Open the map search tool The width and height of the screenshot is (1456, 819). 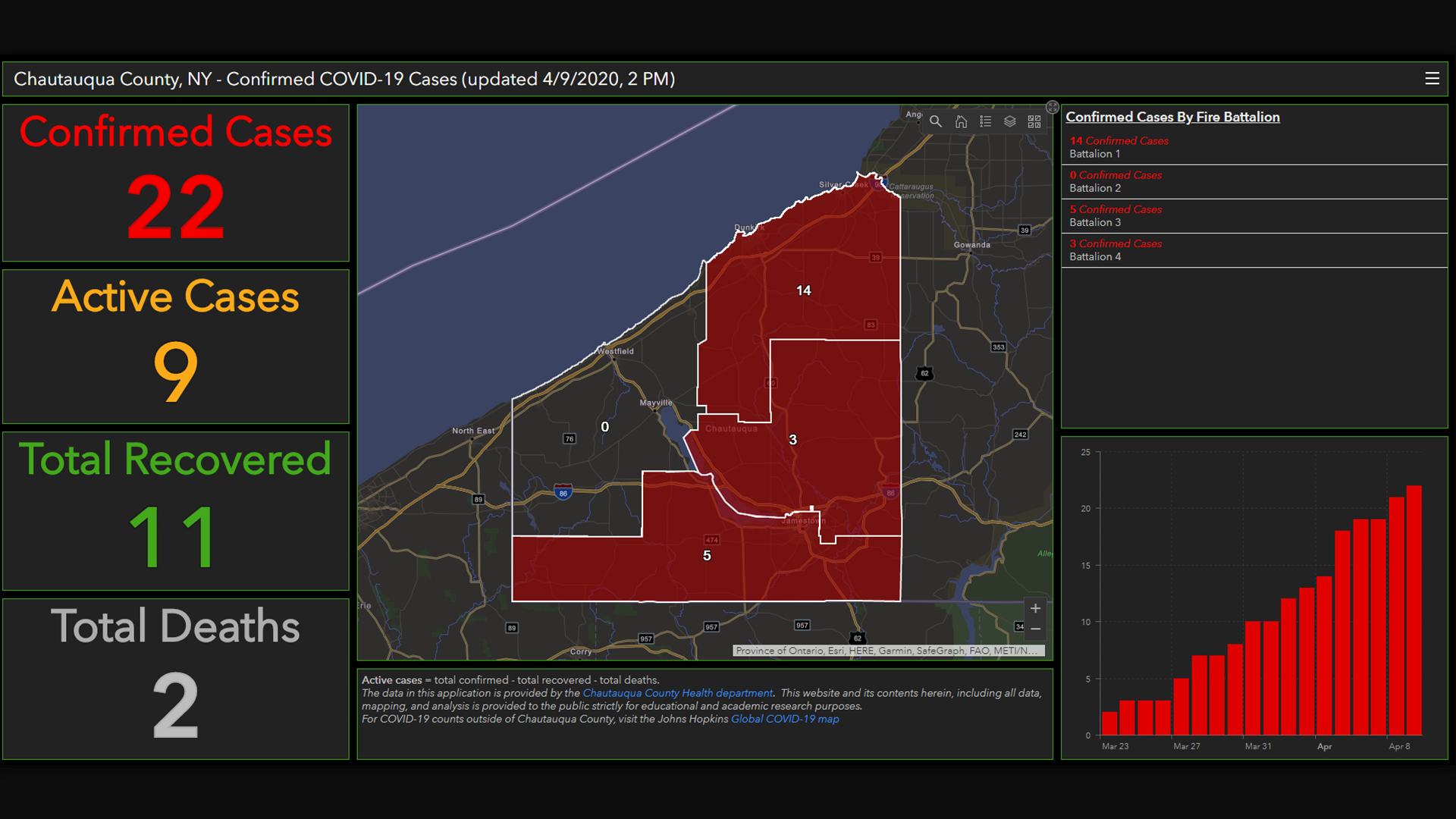936,121
